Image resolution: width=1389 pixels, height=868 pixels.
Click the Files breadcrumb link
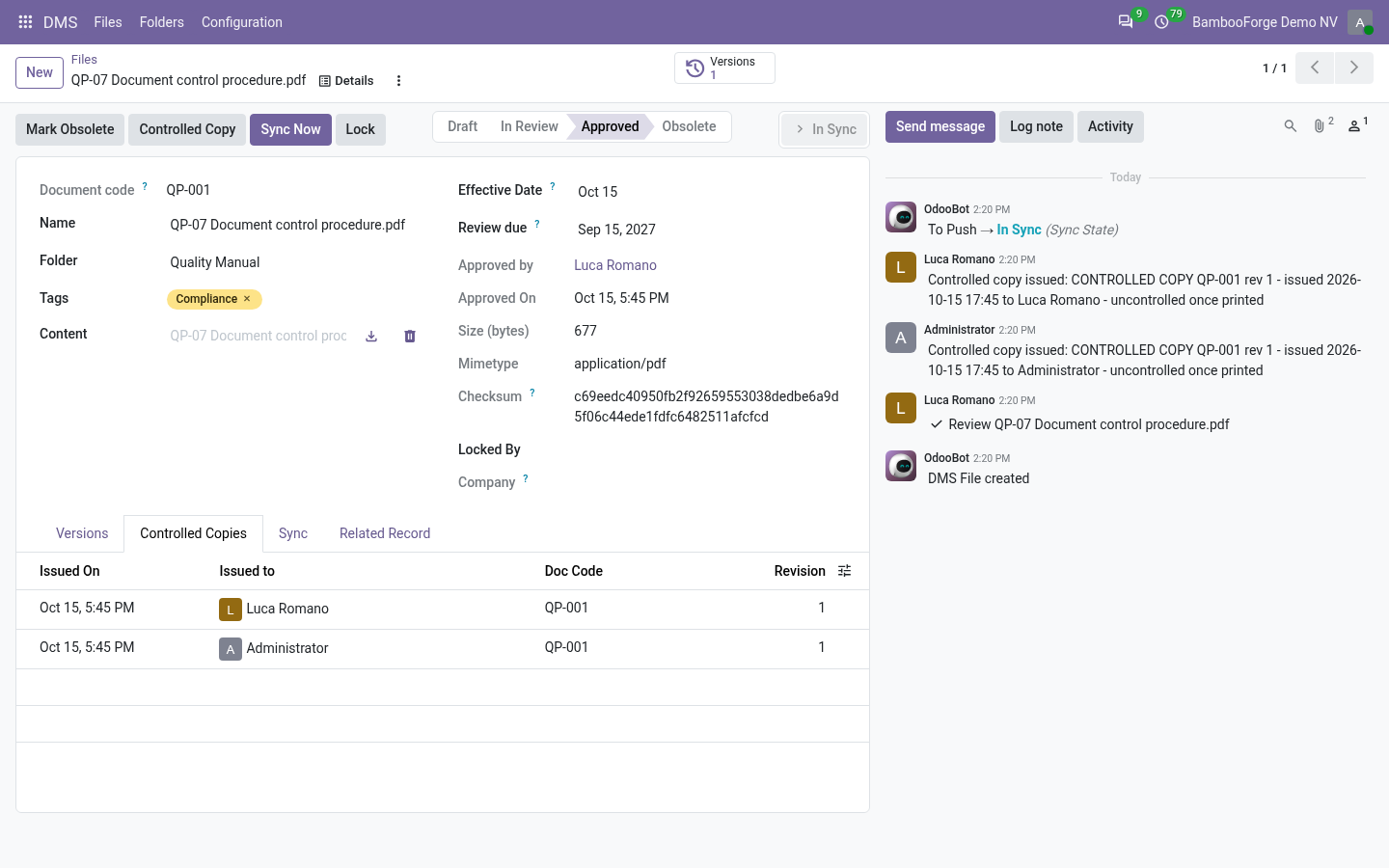pos(84,60)
